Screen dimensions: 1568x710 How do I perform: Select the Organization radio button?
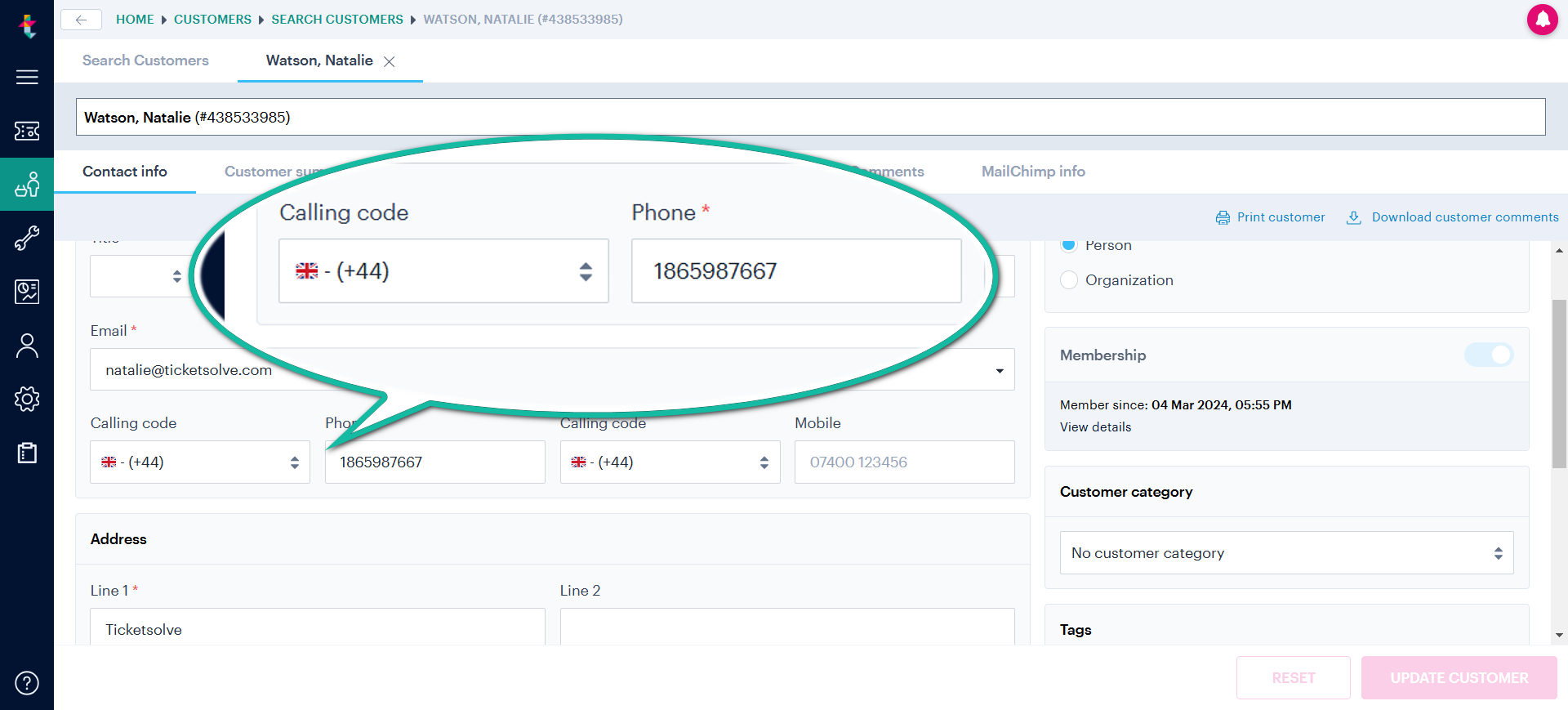click(1069, 280)
